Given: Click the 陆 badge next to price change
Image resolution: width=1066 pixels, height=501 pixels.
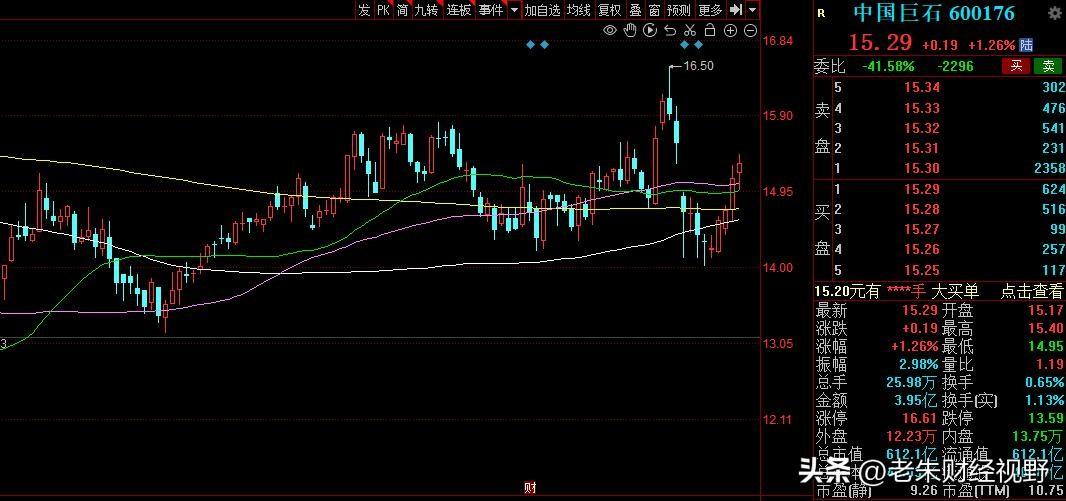Looking at the screenshot, I should coord(1027,45).
